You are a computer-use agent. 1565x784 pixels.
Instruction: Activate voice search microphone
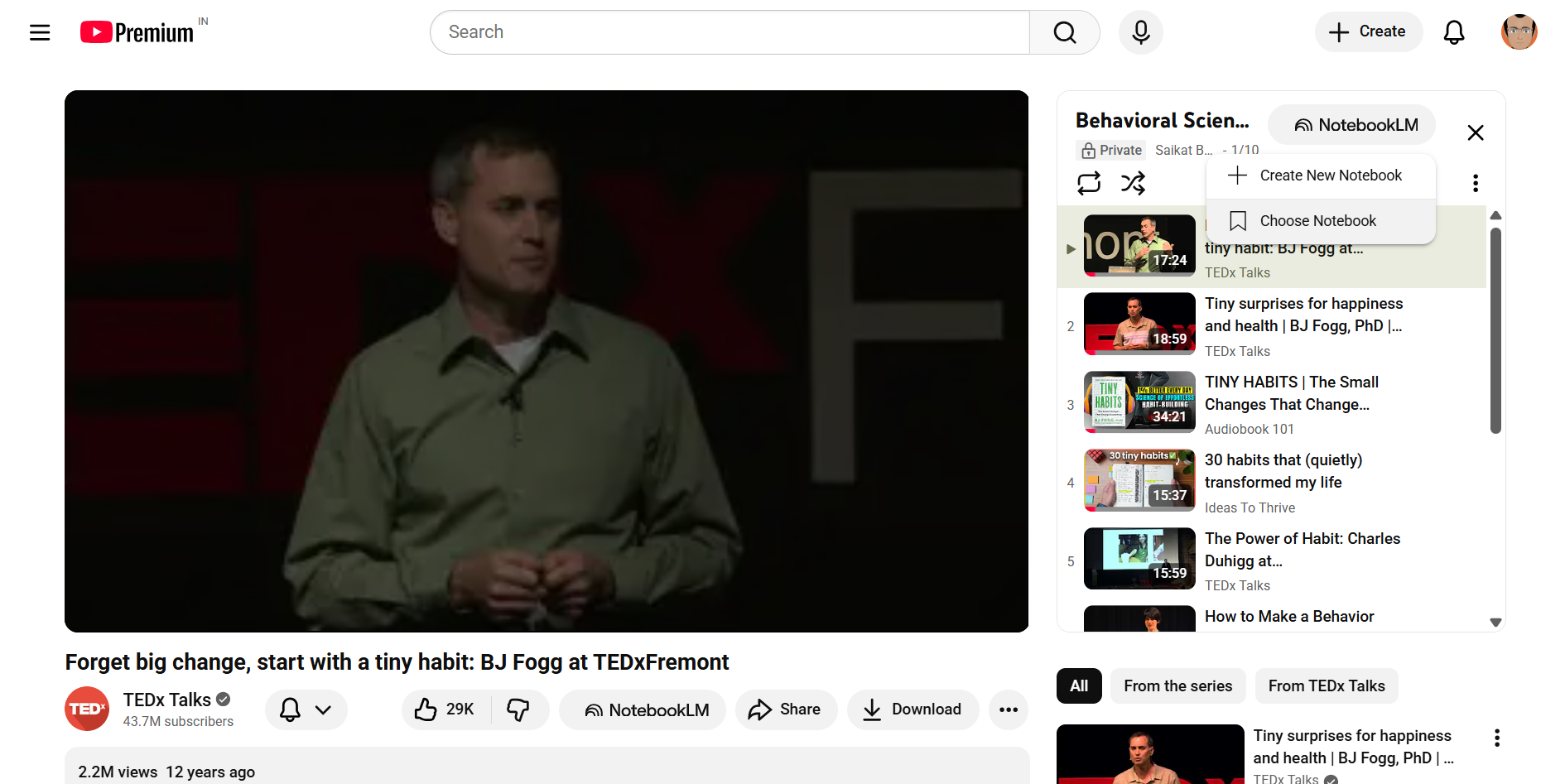tap(1141, 32)
